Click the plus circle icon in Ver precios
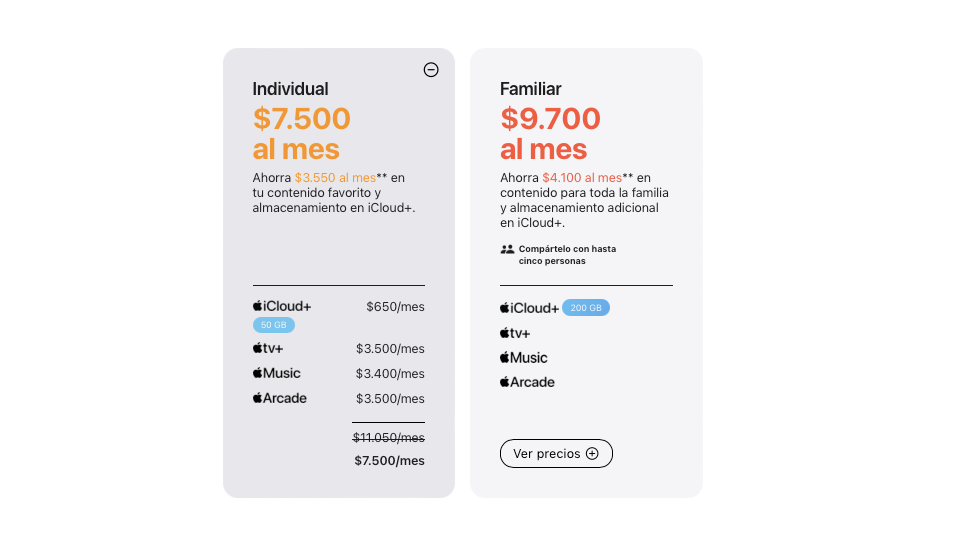The image size is (969, 543). 592,453
